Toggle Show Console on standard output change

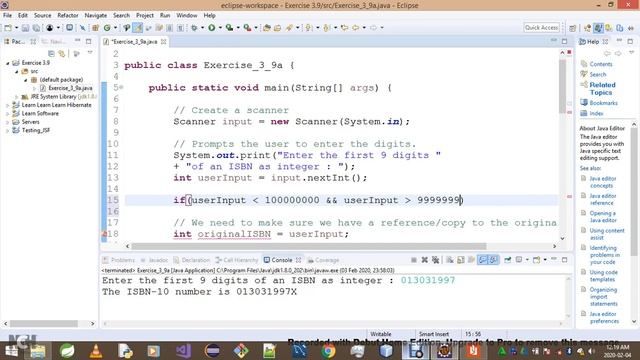[x=483, y=260]
